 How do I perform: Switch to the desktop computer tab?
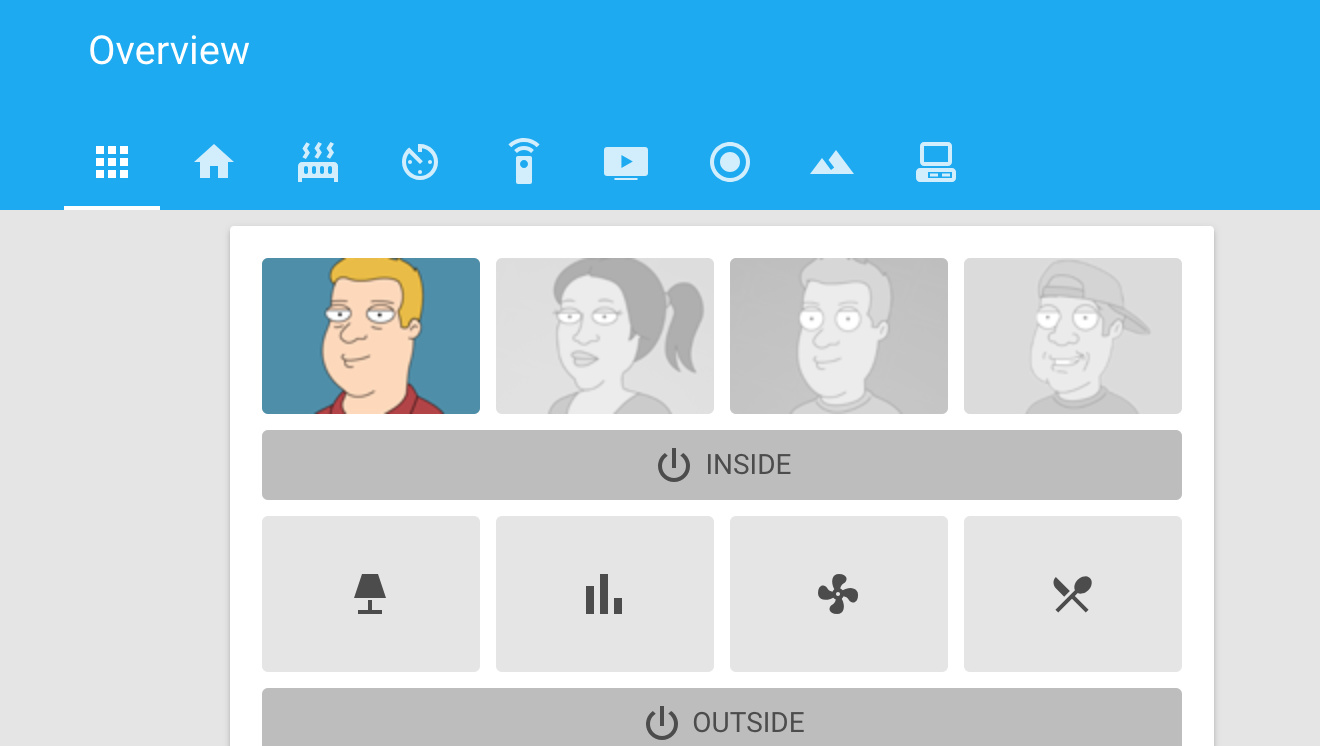click(936, 162)
